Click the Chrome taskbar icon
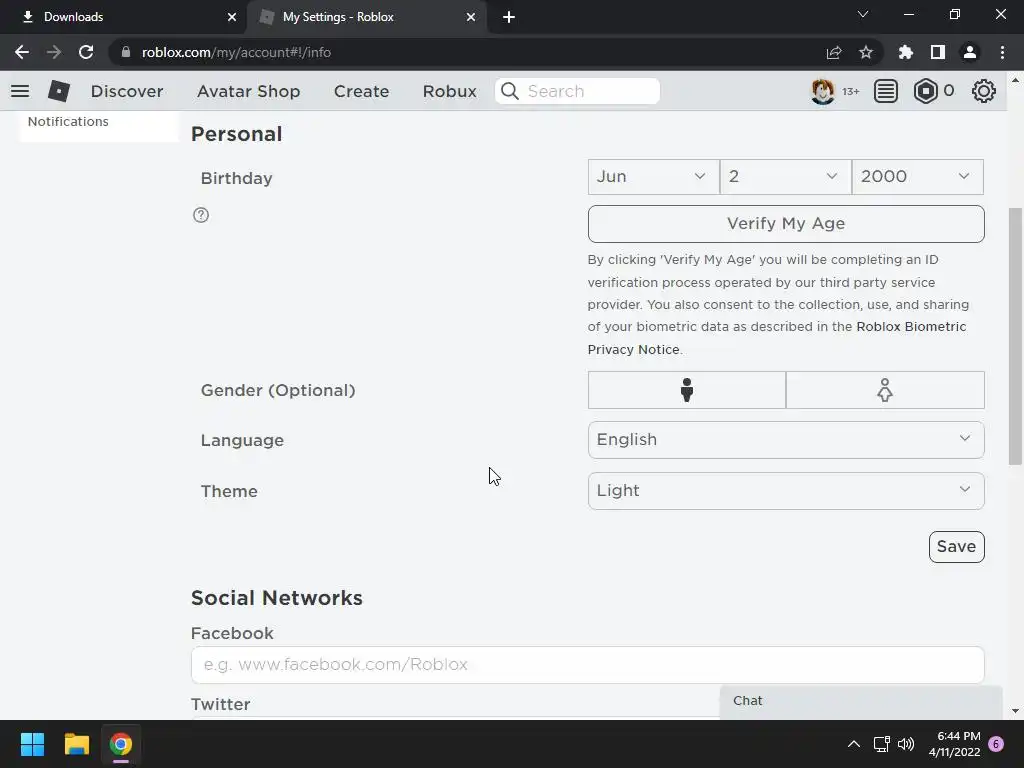This screenshot has height=768, width=1024. click(121, 744)
